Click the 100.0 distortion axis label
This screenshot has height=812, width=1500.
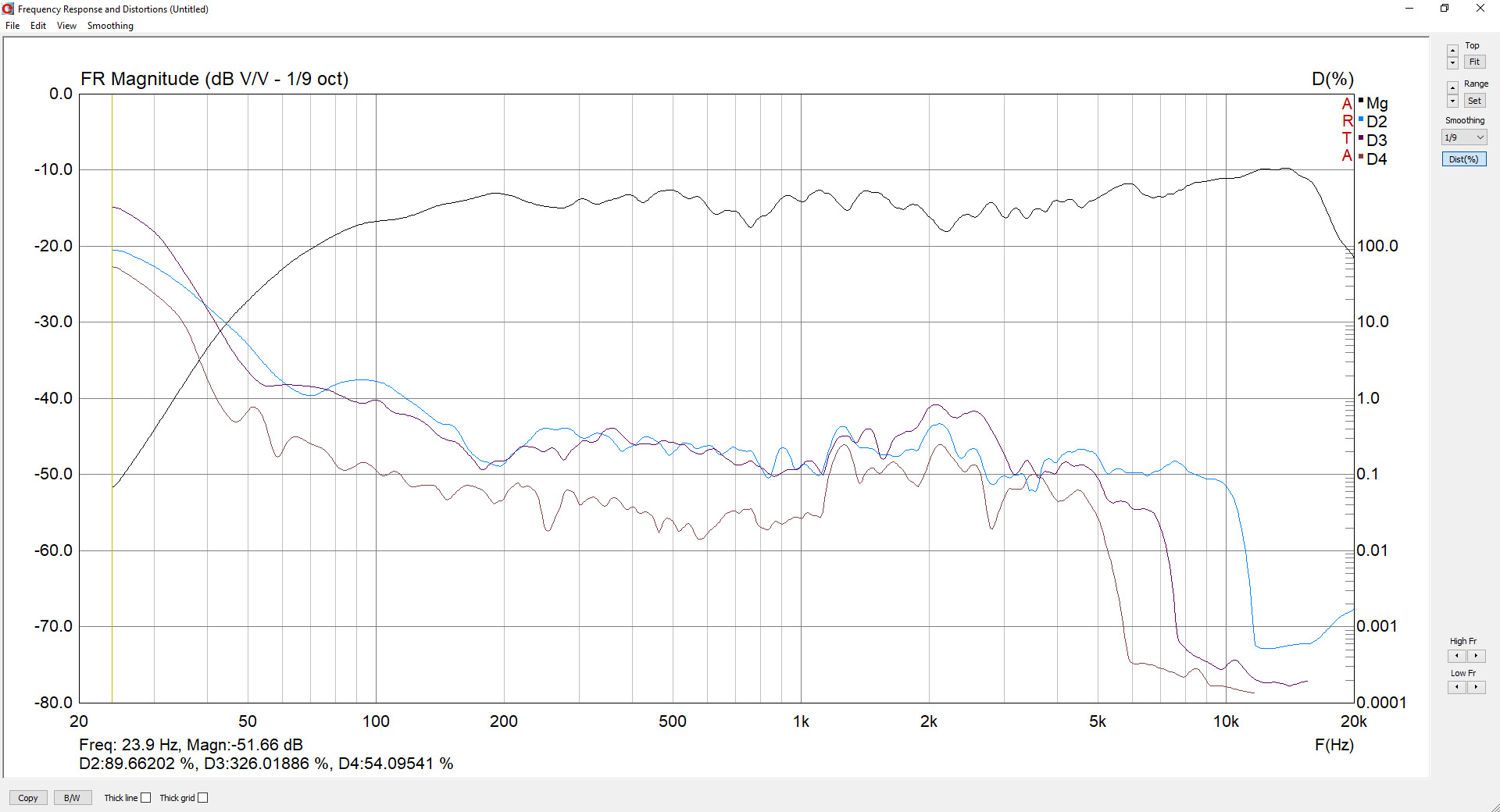pos(1377,246)
